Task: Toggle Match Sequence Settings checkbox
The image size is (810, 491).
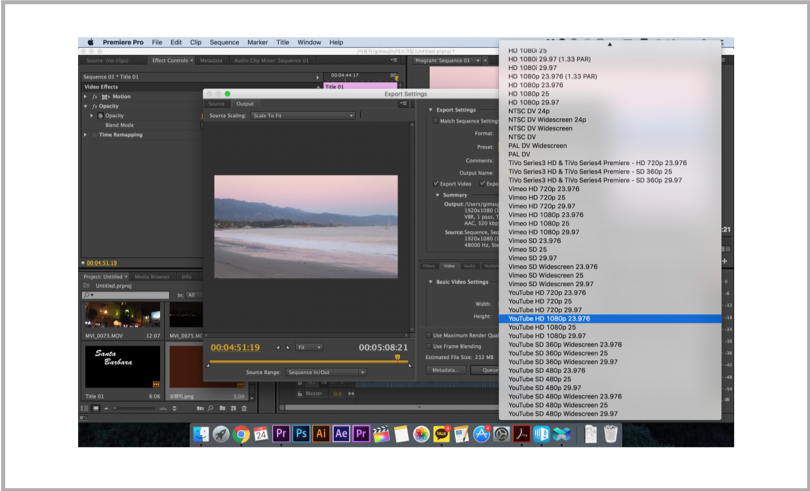Action: tap(435, 121)
